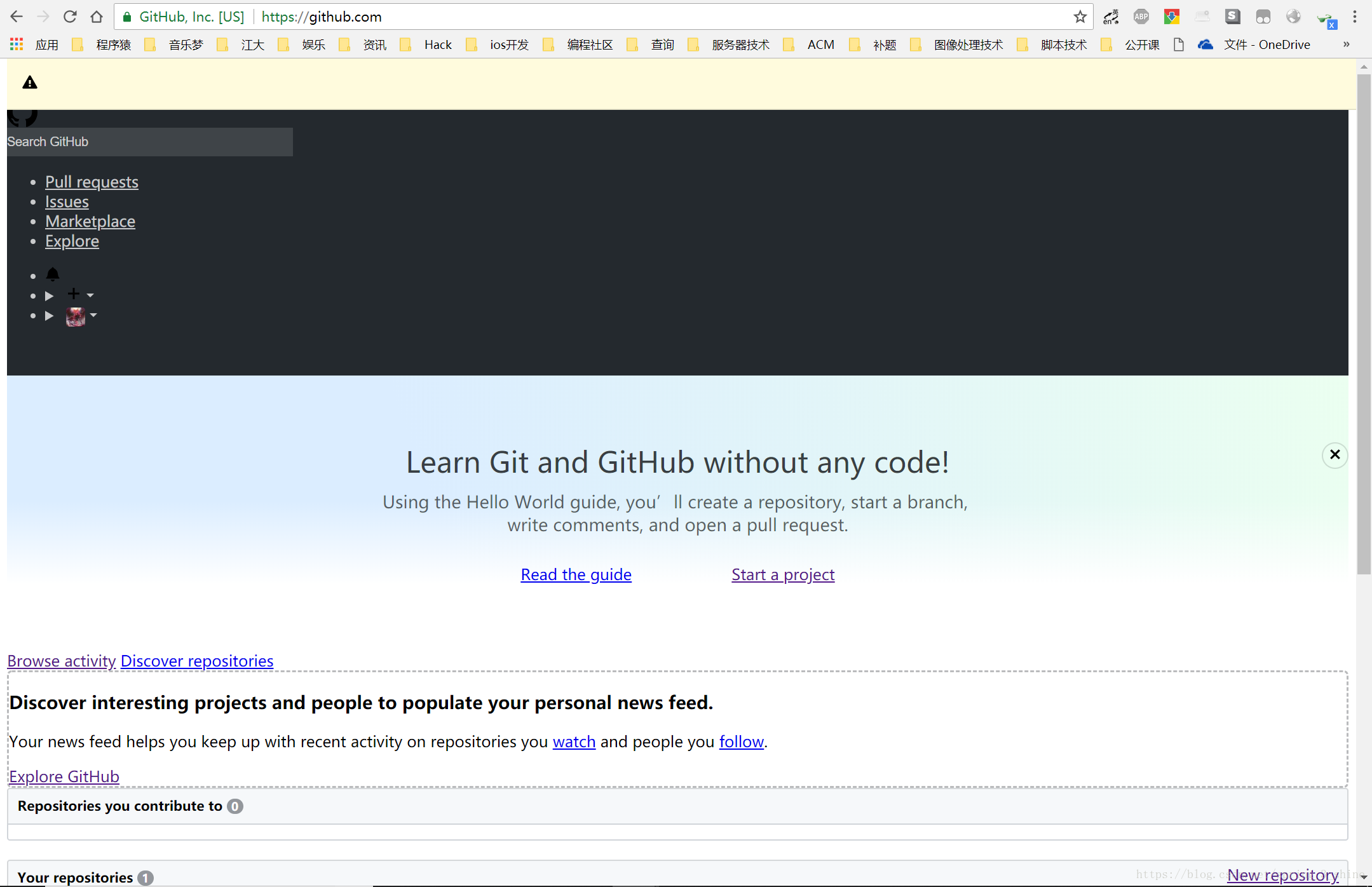This screenshot has width=1372, height=887.
Task: Click the green secure lock icon
Action: coord(127,17)
